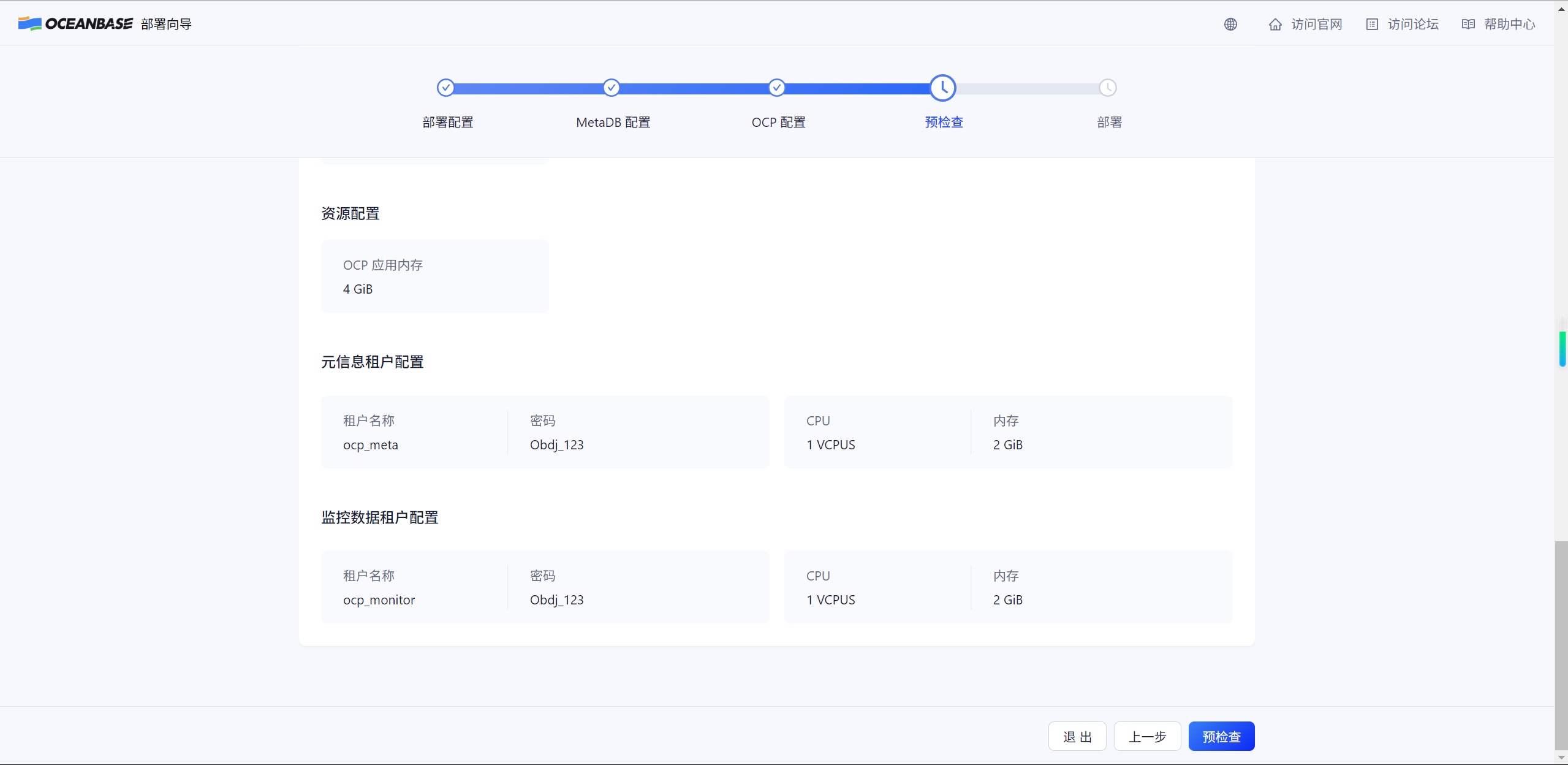Go back with 上一步 button

pyautogui.click(x=1147, y=736)
